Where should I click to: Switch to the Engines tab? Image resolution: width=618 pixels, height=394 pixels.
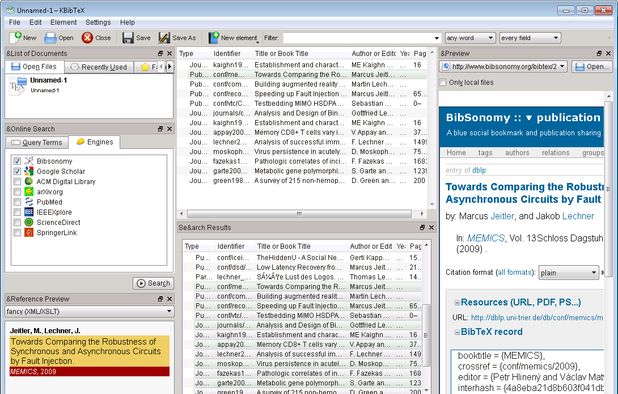pos(95,142)
